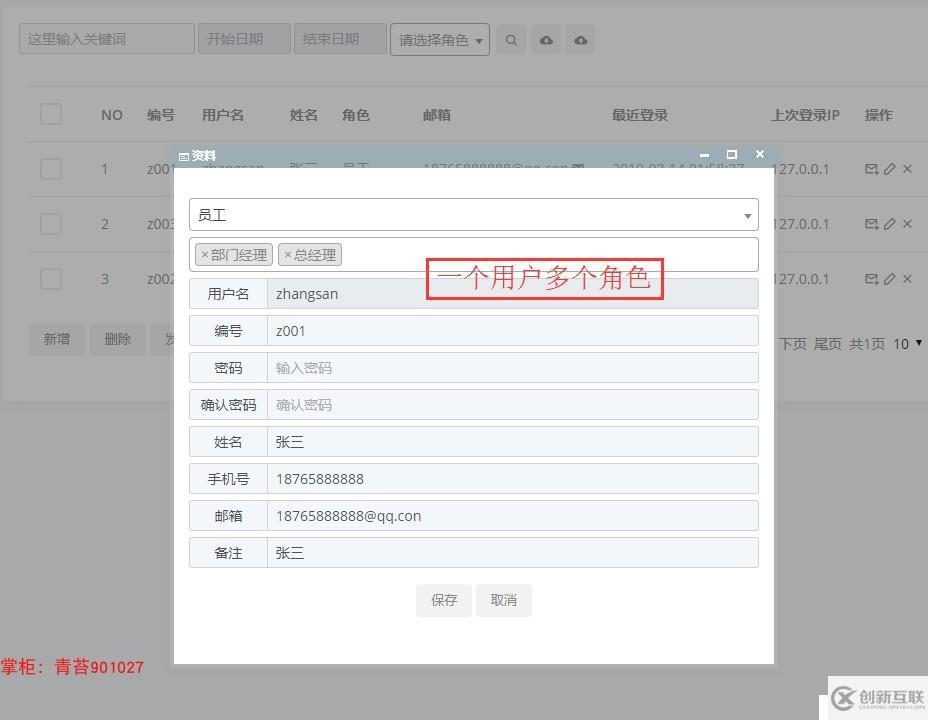Click the 取消 button
This screenshot has height=720, width=928.
tap(504, 600)
